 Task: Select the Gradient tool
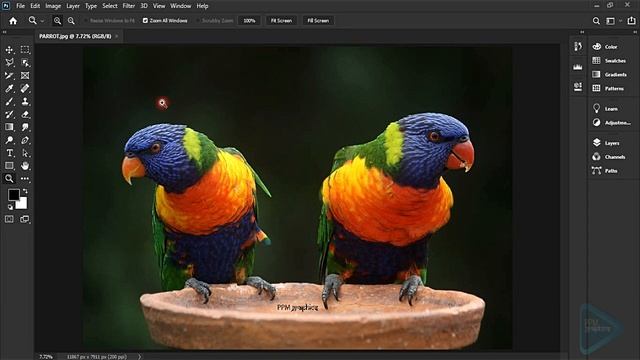tap(9, 127)
